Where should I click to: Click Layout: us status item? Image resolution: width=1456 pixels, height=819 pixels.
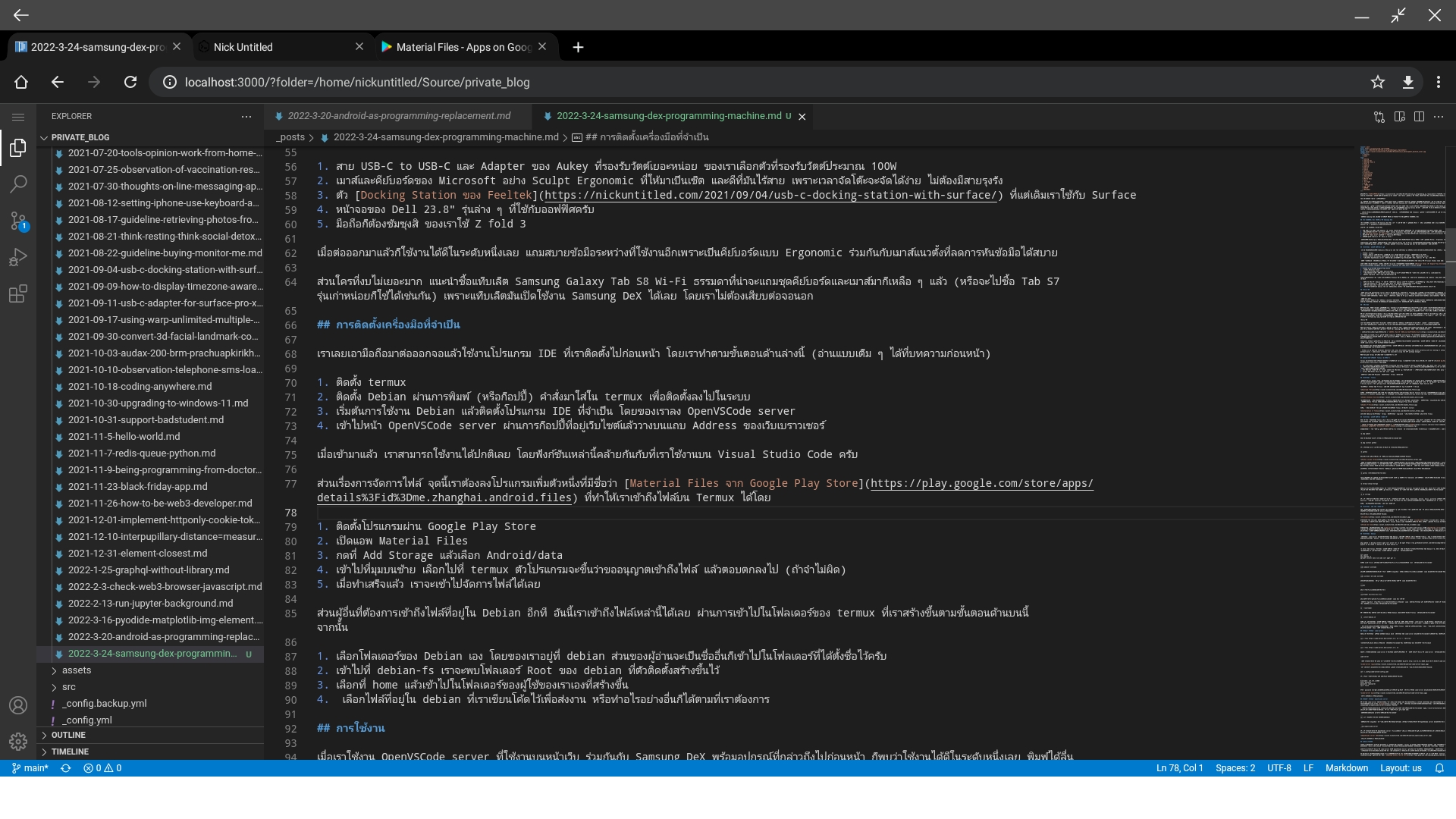tap(1401, 768)
